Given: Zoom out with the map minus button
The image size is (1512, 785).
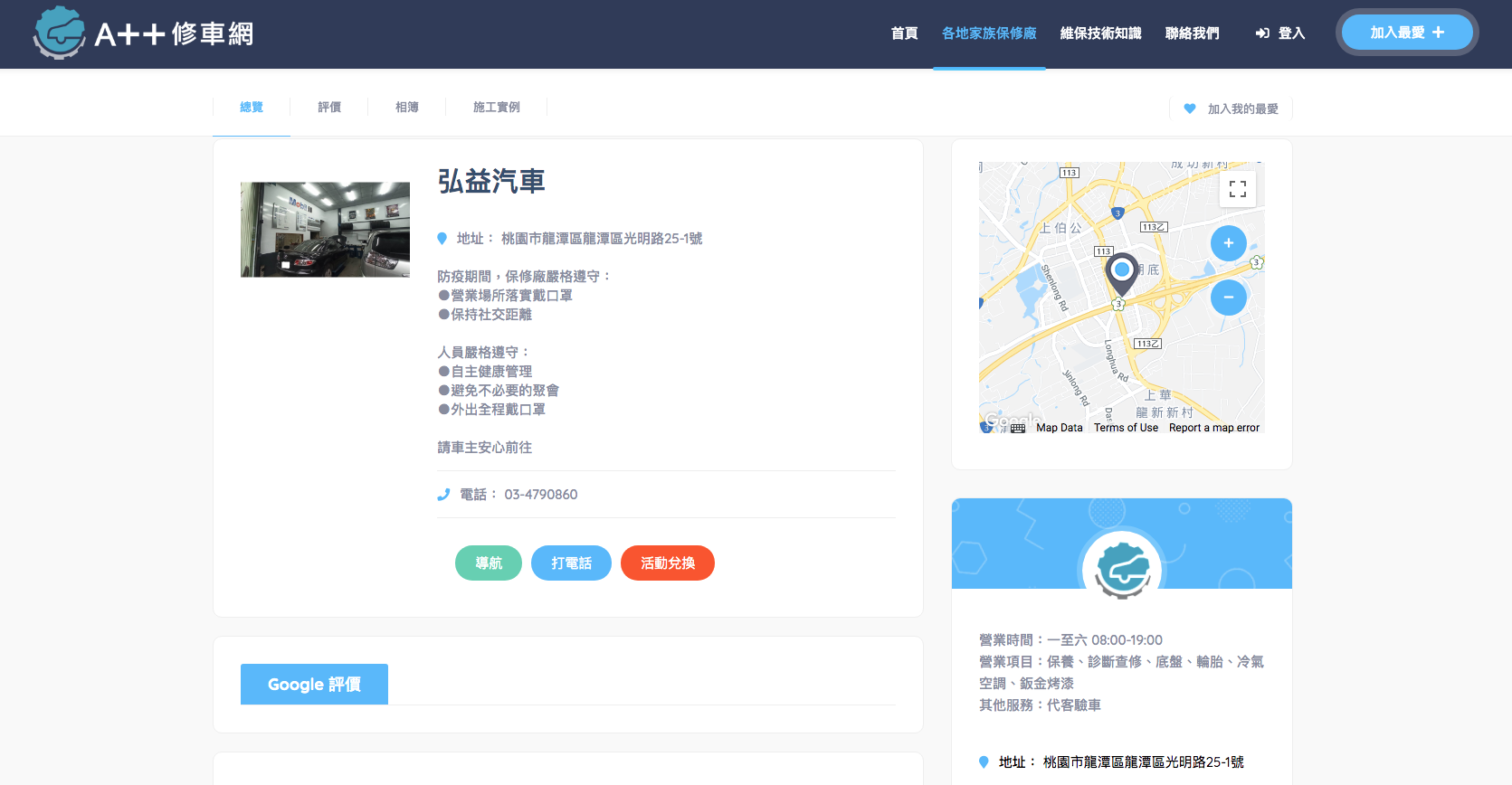Looking at the screenshot, I should [1228, 298].
